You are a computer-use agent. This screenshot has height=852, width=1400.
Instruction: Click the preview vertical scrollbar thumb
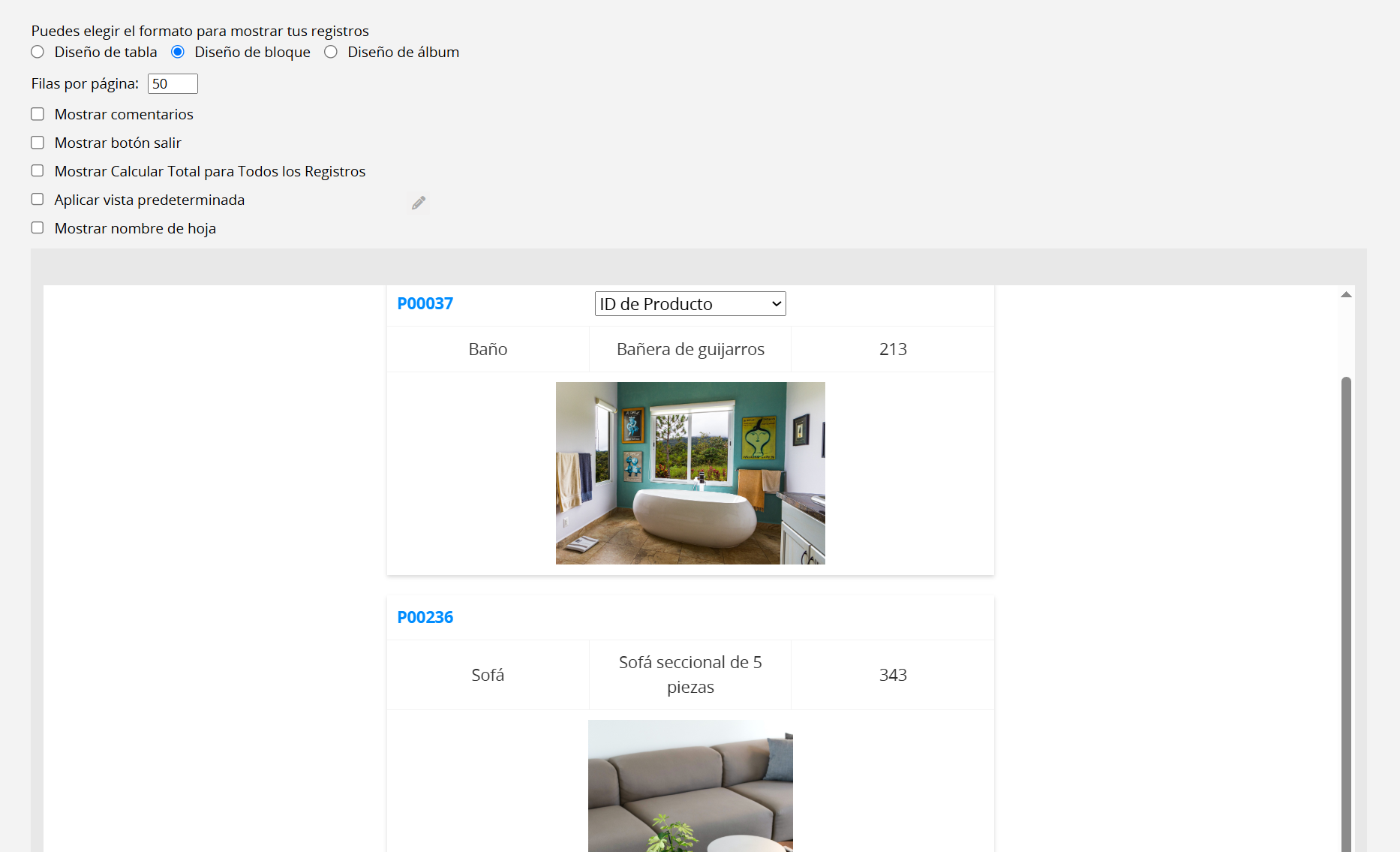(x=1346, y=614)
